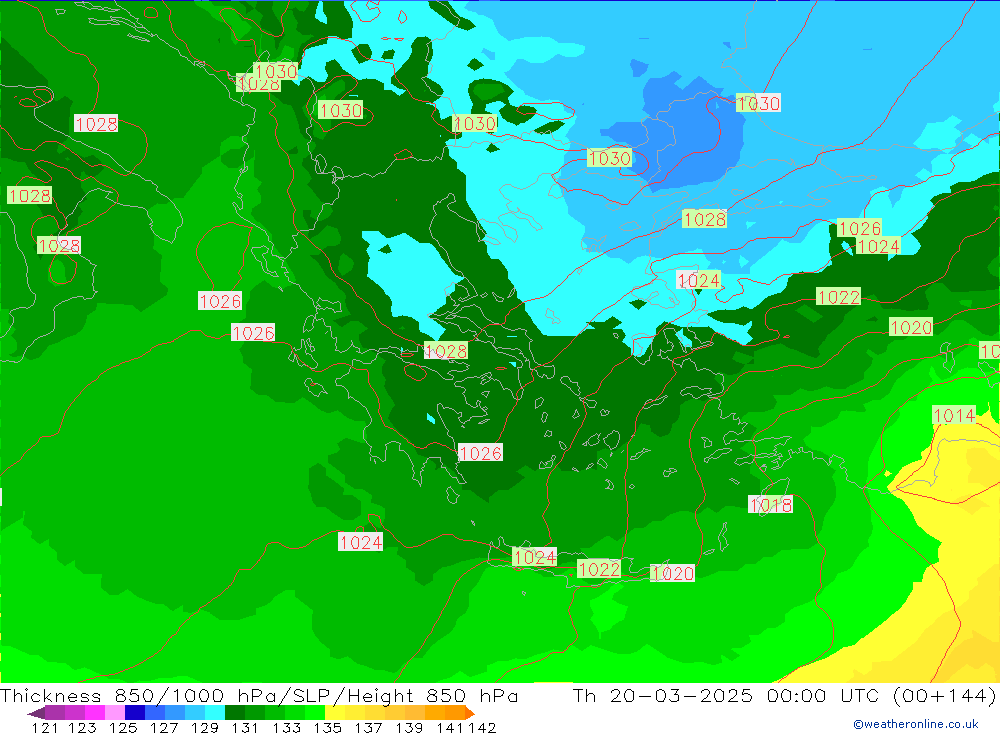1000x733 pixels.
Task: Open the weatheronline.co.uk copyright link
Action: [x=916, y=724]
